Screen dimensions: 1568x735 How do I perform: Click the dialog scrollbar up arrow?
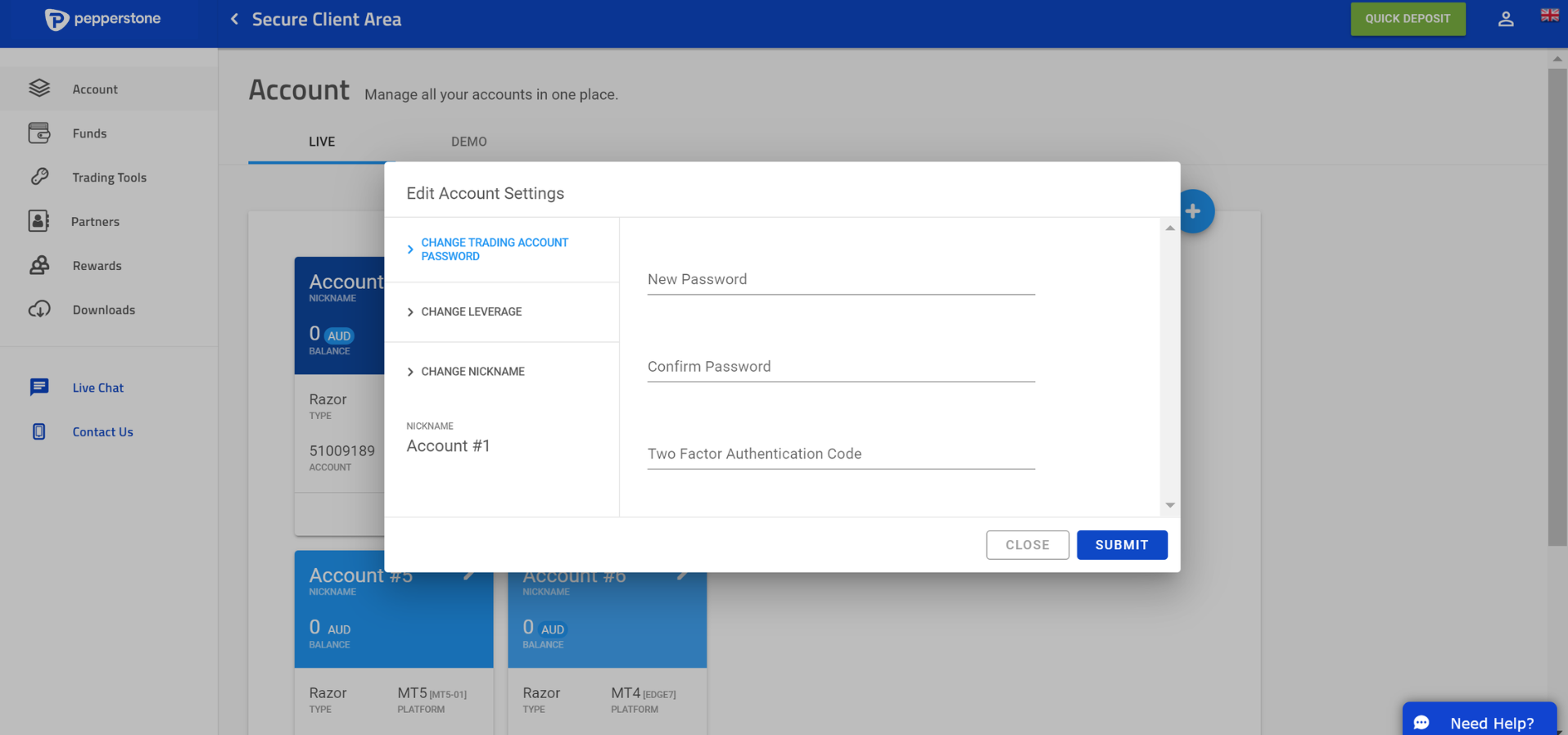[1170, 228]
